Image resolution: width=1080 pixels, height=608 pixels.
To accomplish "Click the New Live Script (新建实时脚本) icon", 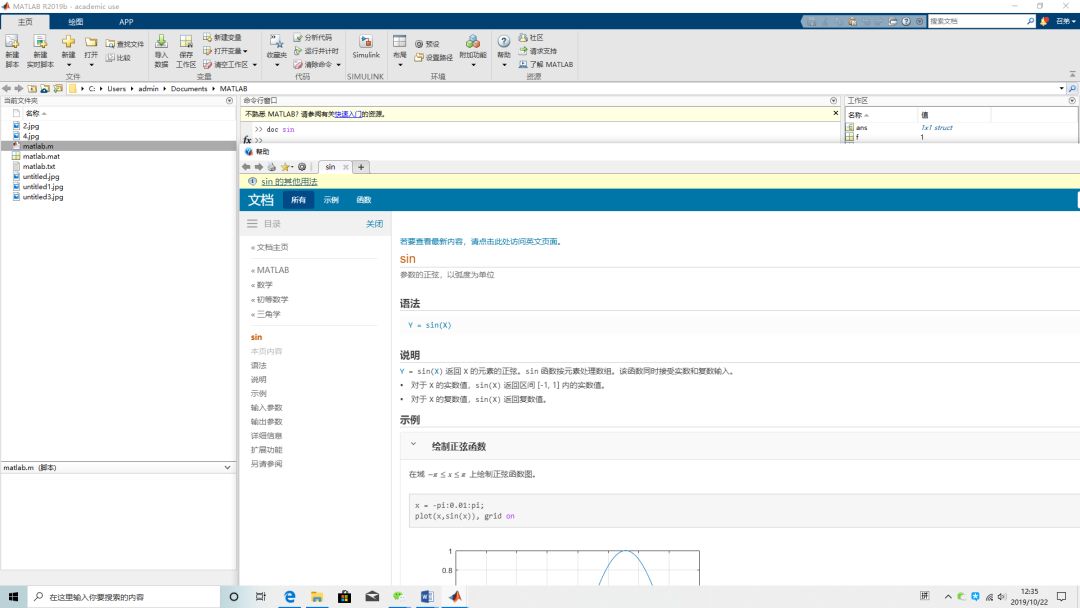I will tap(40, 43).
